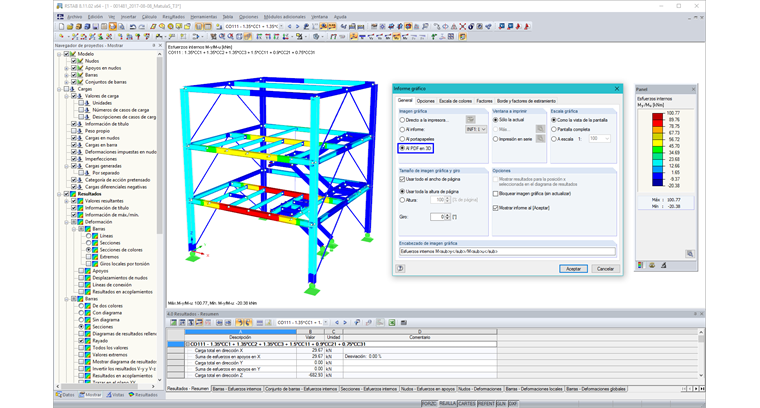Collapse the Resultados tree node
Viewport: 760px width, 408px height.
click(59, 194)
